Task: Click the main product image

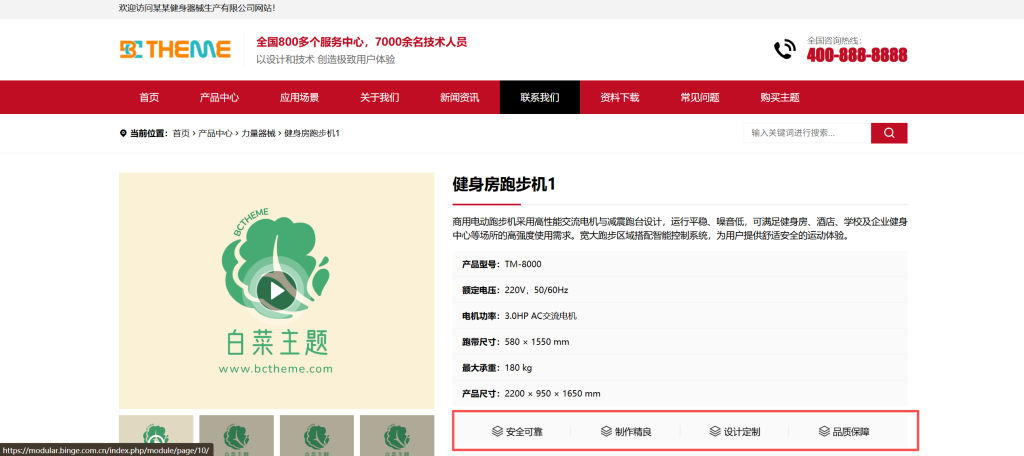Action: [277, 291]
